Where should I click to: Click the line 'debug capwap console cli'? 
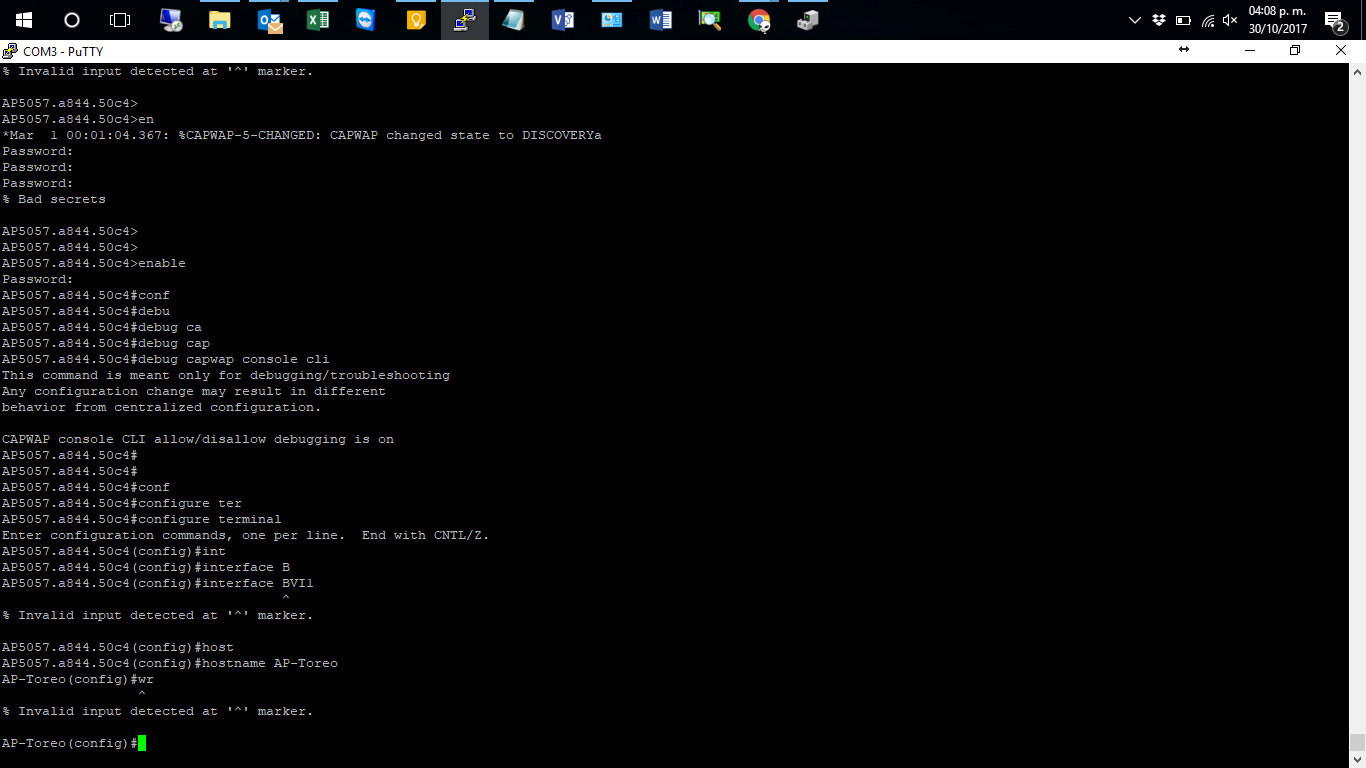point(166,359)
